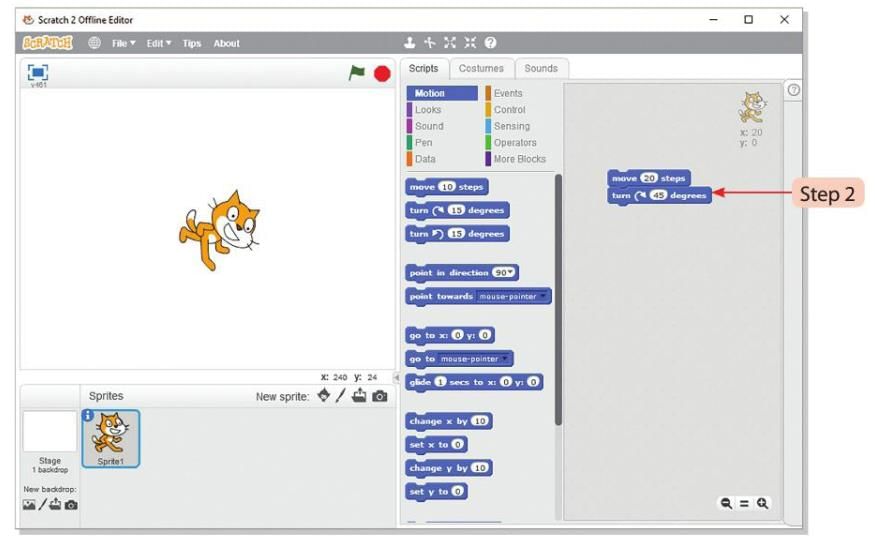This screenshot has width=875, height=544.
Task: Click the move 20 steps script block
Action: 649,178
